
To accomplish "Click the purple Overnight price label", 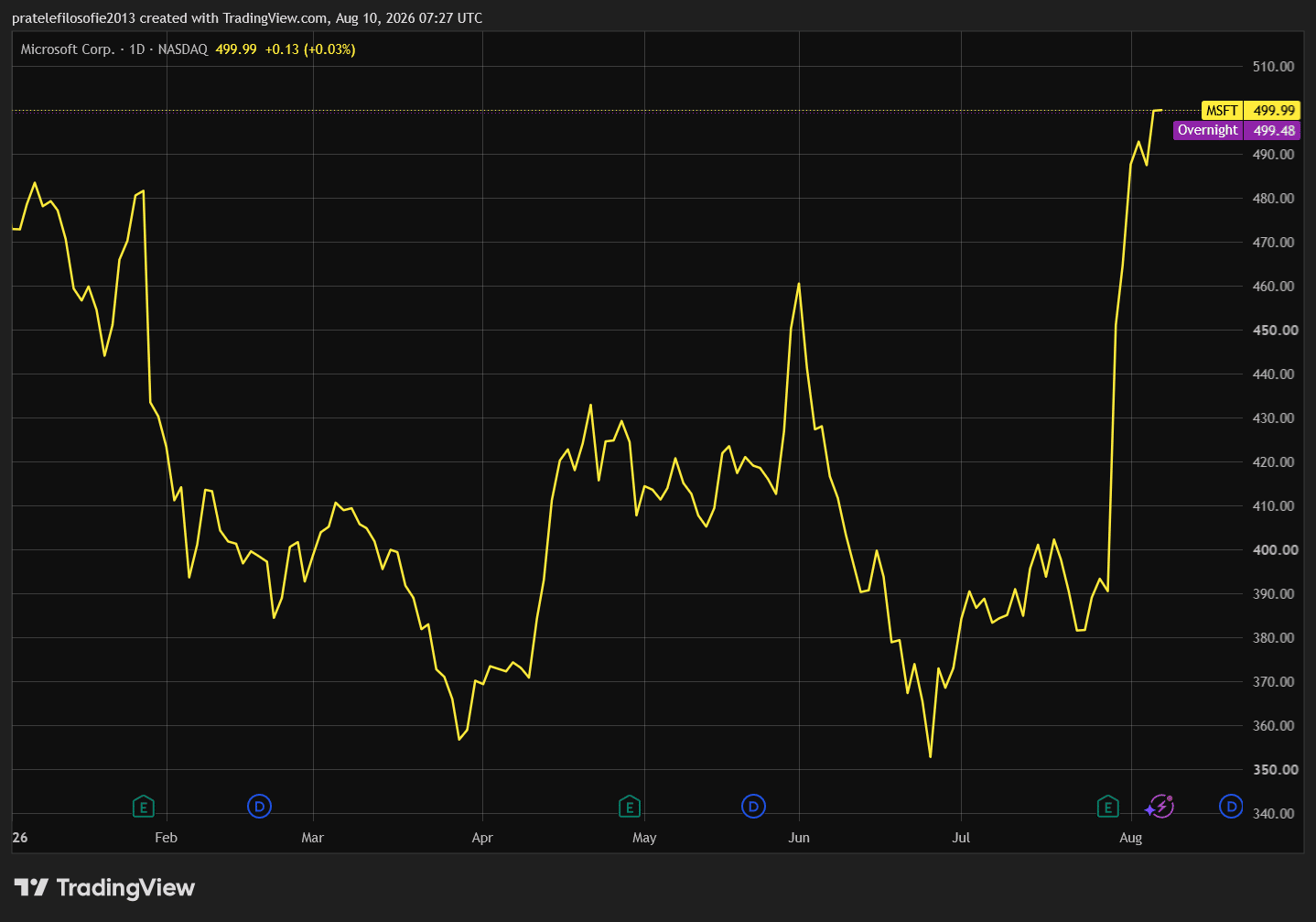I will coord(1236,130).
